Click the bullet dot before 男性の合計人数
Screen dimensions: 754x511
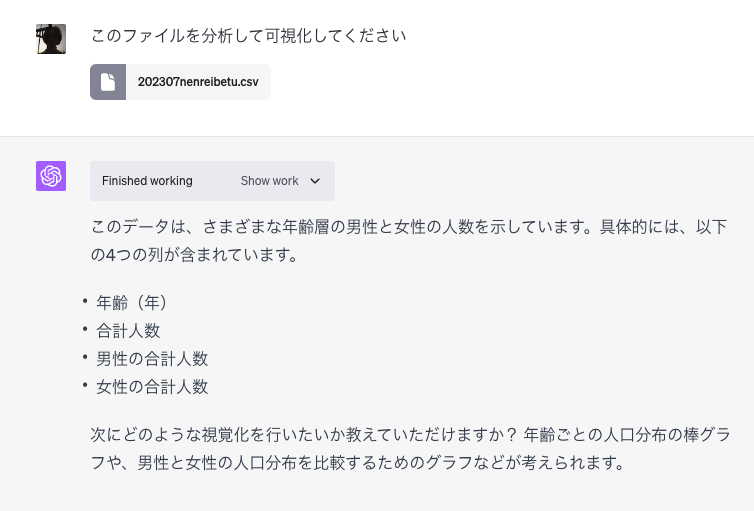(86, 356)
